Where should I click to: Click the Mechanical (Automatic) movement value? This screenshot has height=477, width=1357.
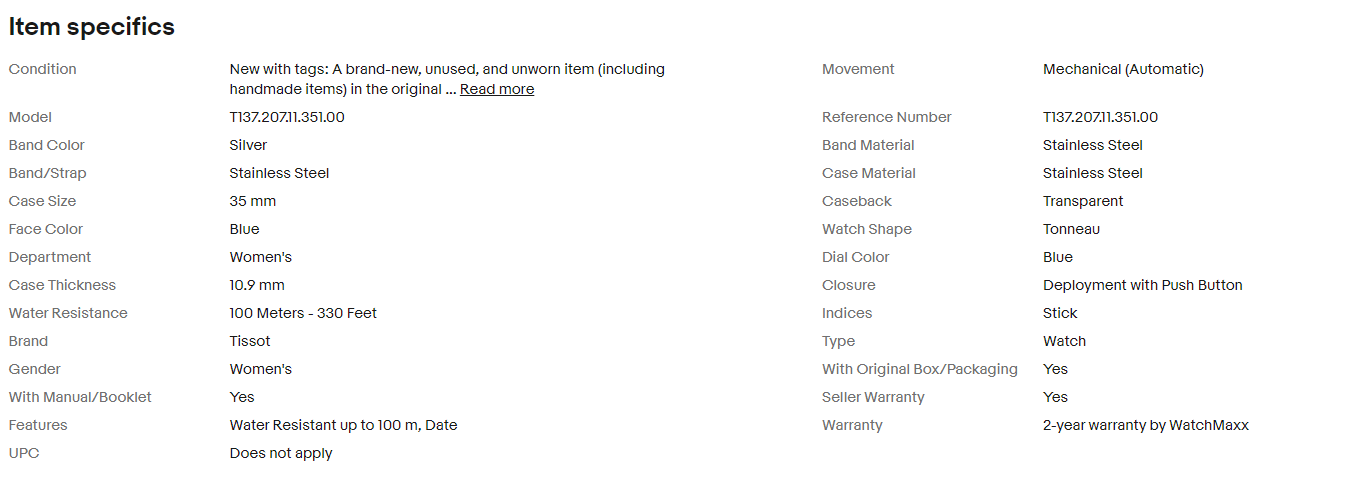(x=1123, y=69)
